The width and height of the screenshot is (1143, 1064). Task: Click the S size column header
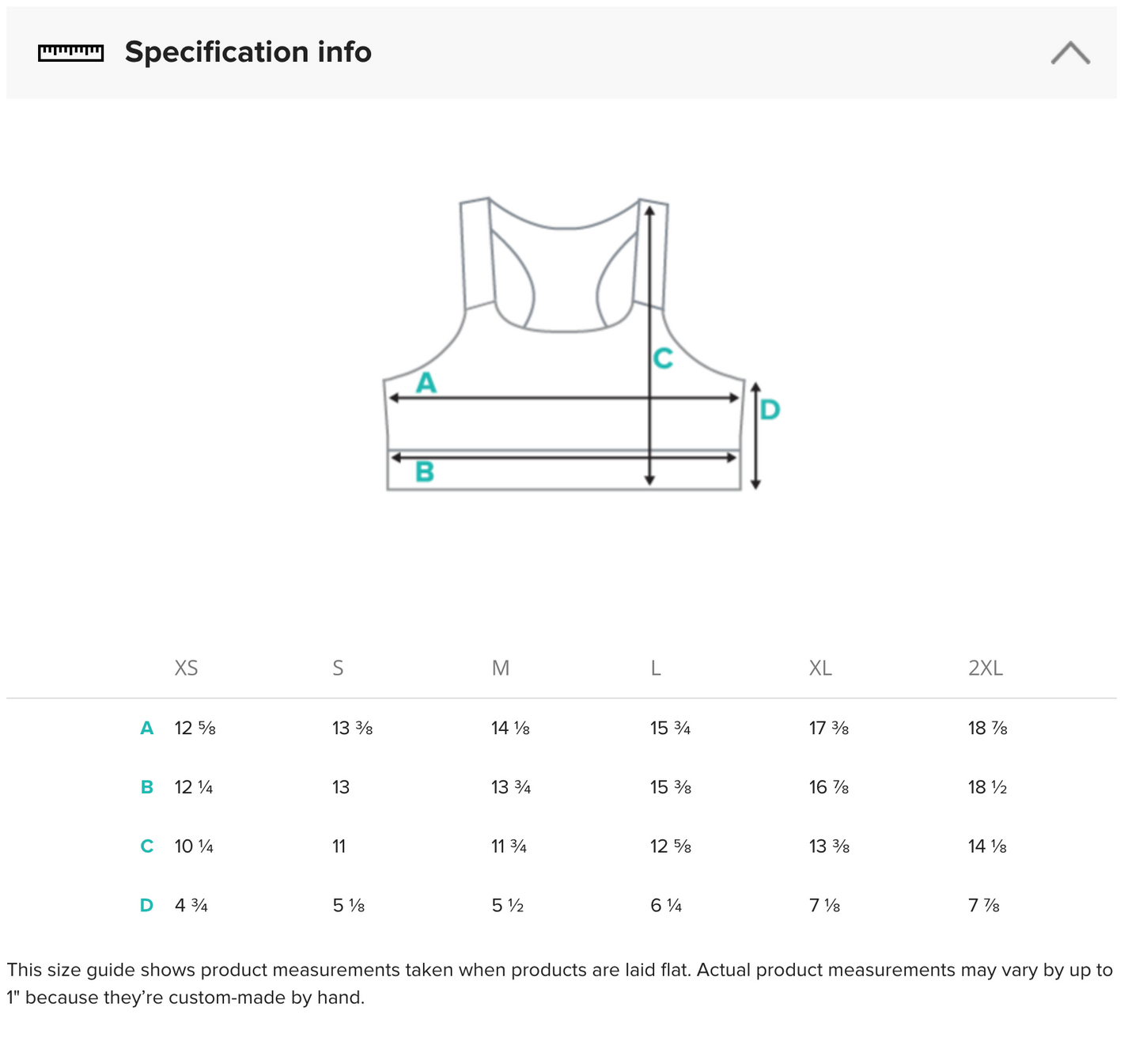click(x=338, y=668)
